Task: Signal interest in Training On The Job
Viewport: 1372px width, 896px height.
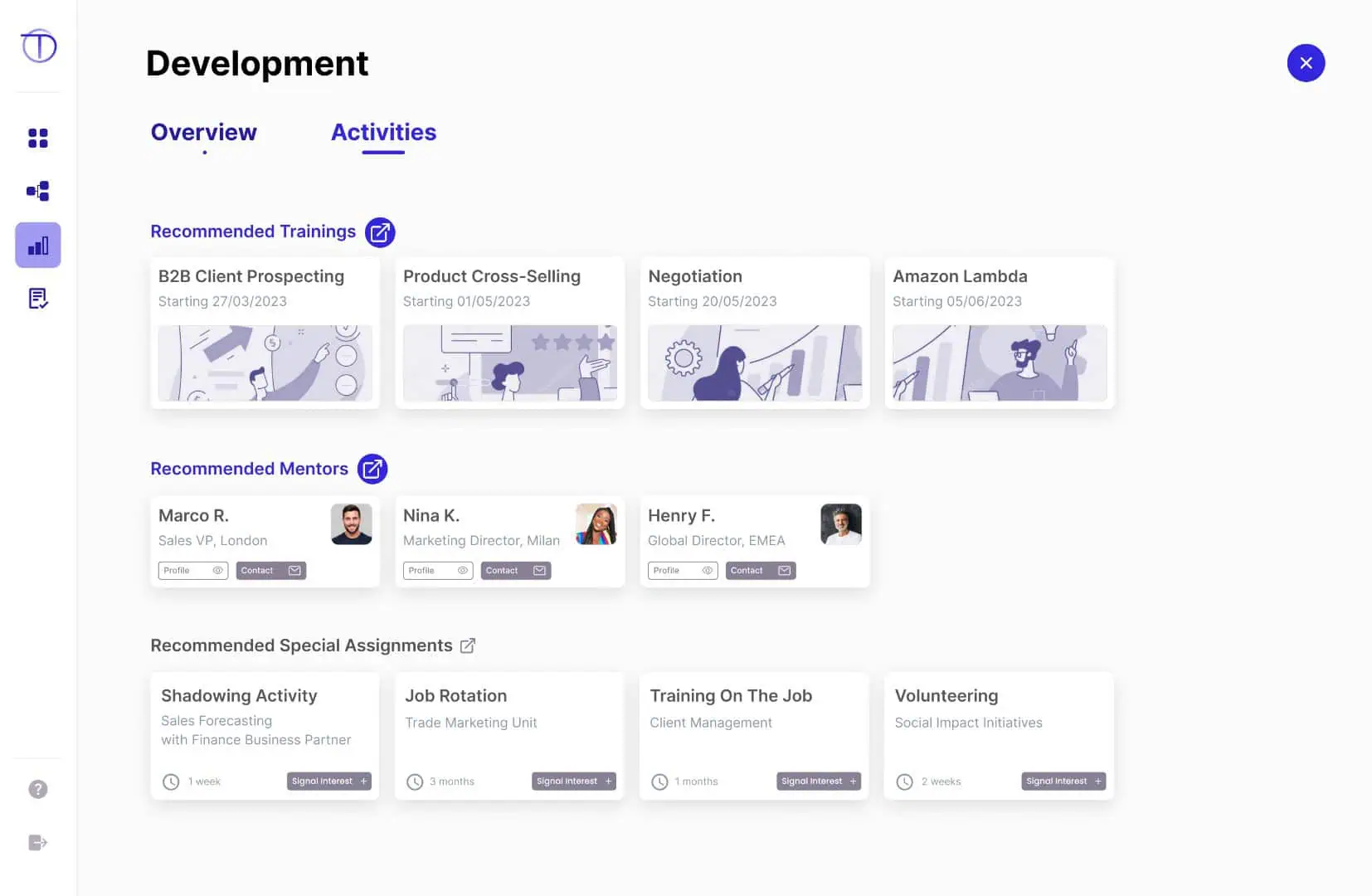Action: point(819,782)
